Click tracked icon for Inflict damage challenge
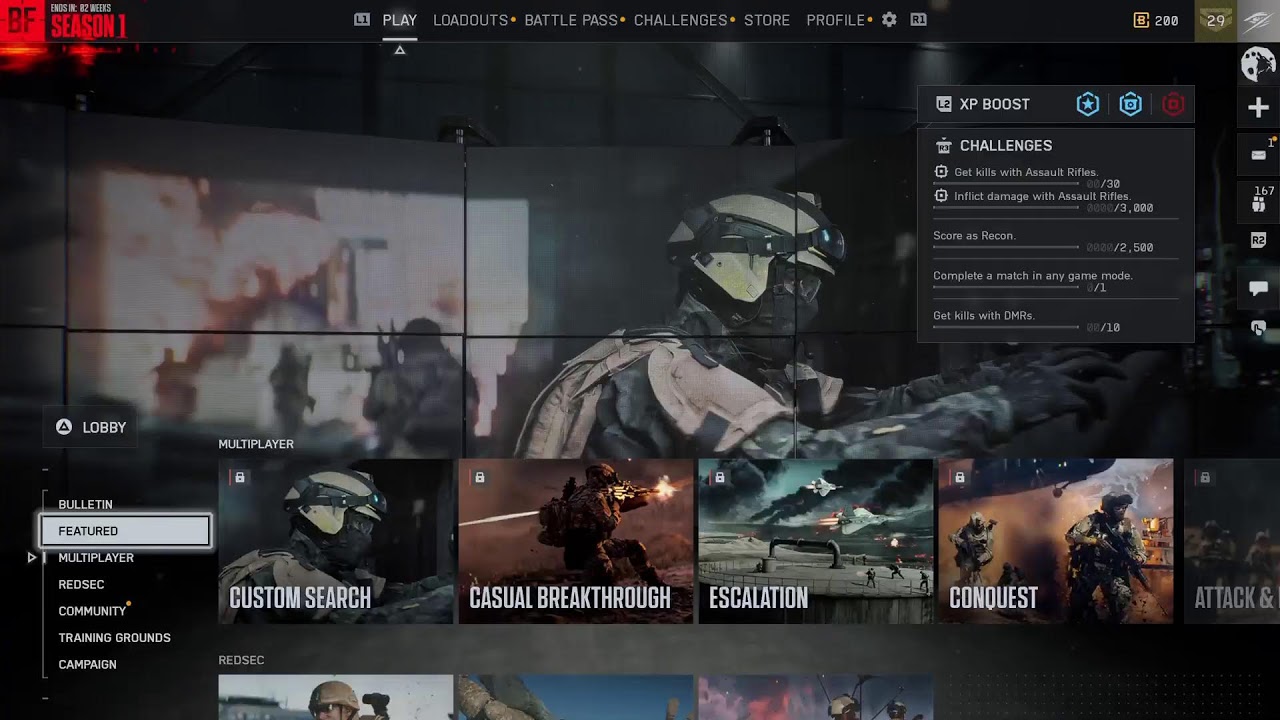This screenshot has height=720, width=1280. (941, 196)
